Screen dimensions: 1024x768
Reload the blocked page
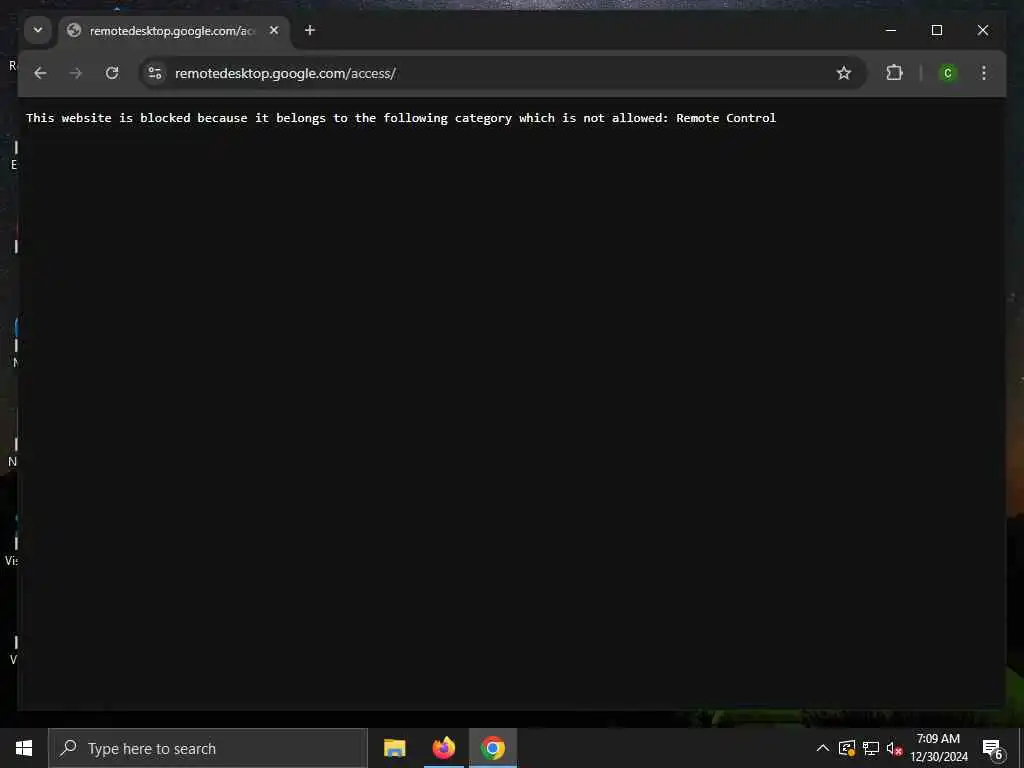tap(112, 73)
